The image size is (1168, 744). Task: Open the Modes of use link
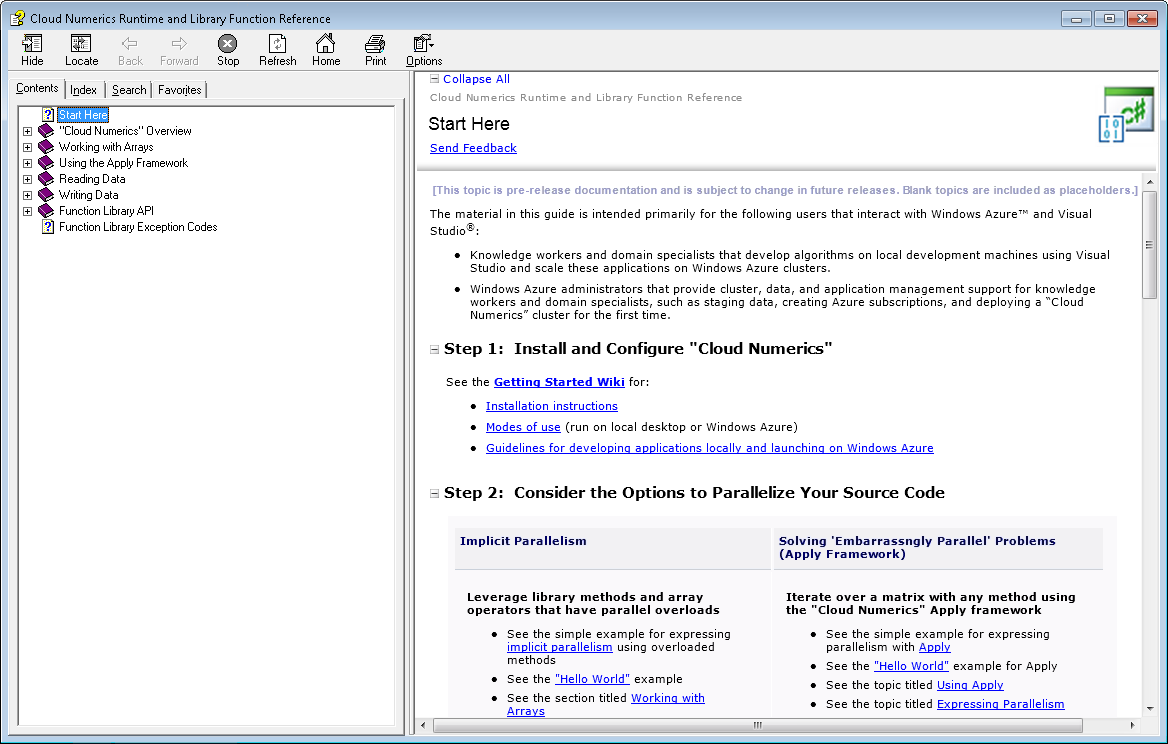pyautogui.click(x=523, y=427)
